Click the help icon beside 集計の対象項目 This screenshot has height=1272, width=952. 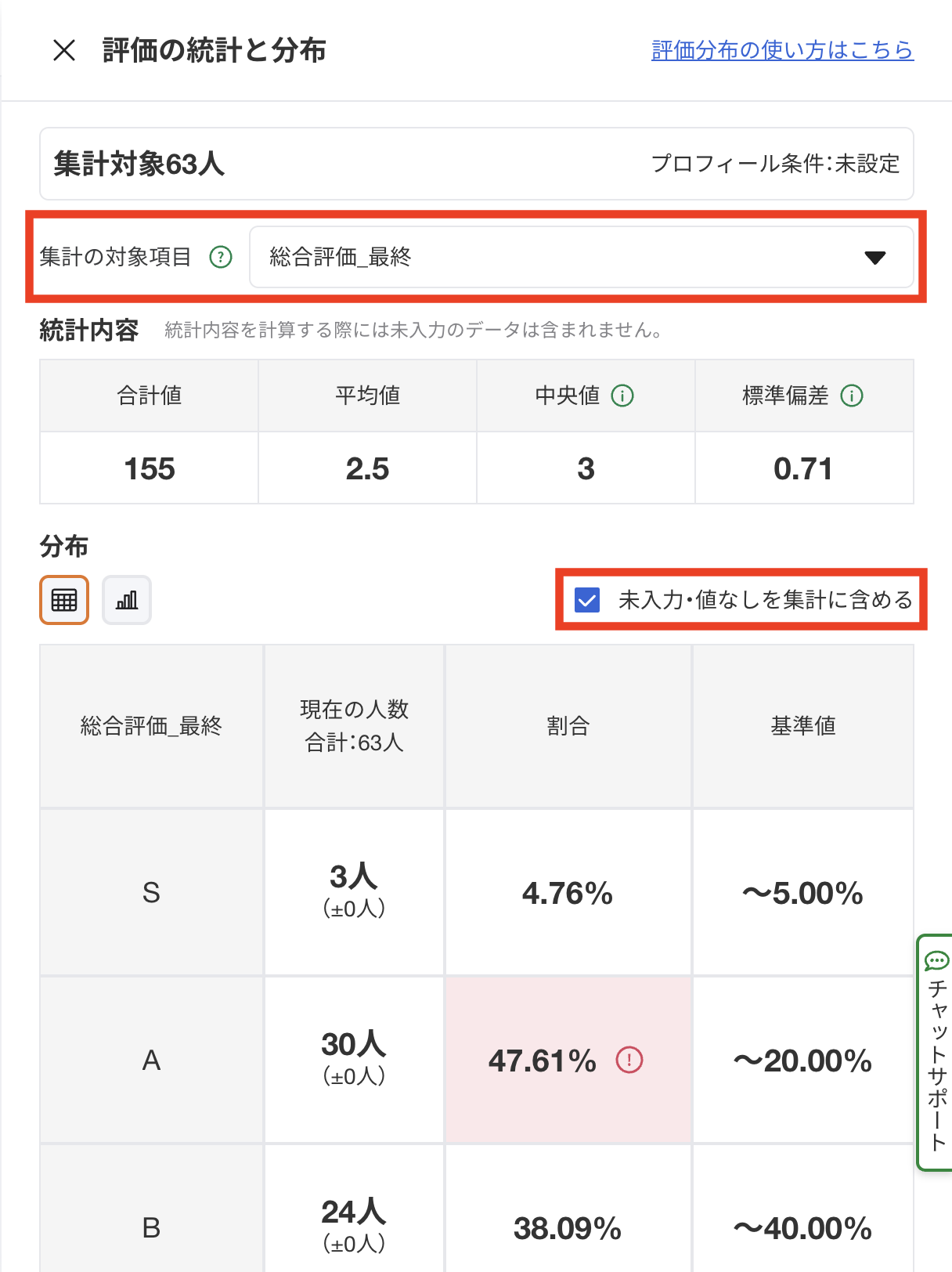221,257
